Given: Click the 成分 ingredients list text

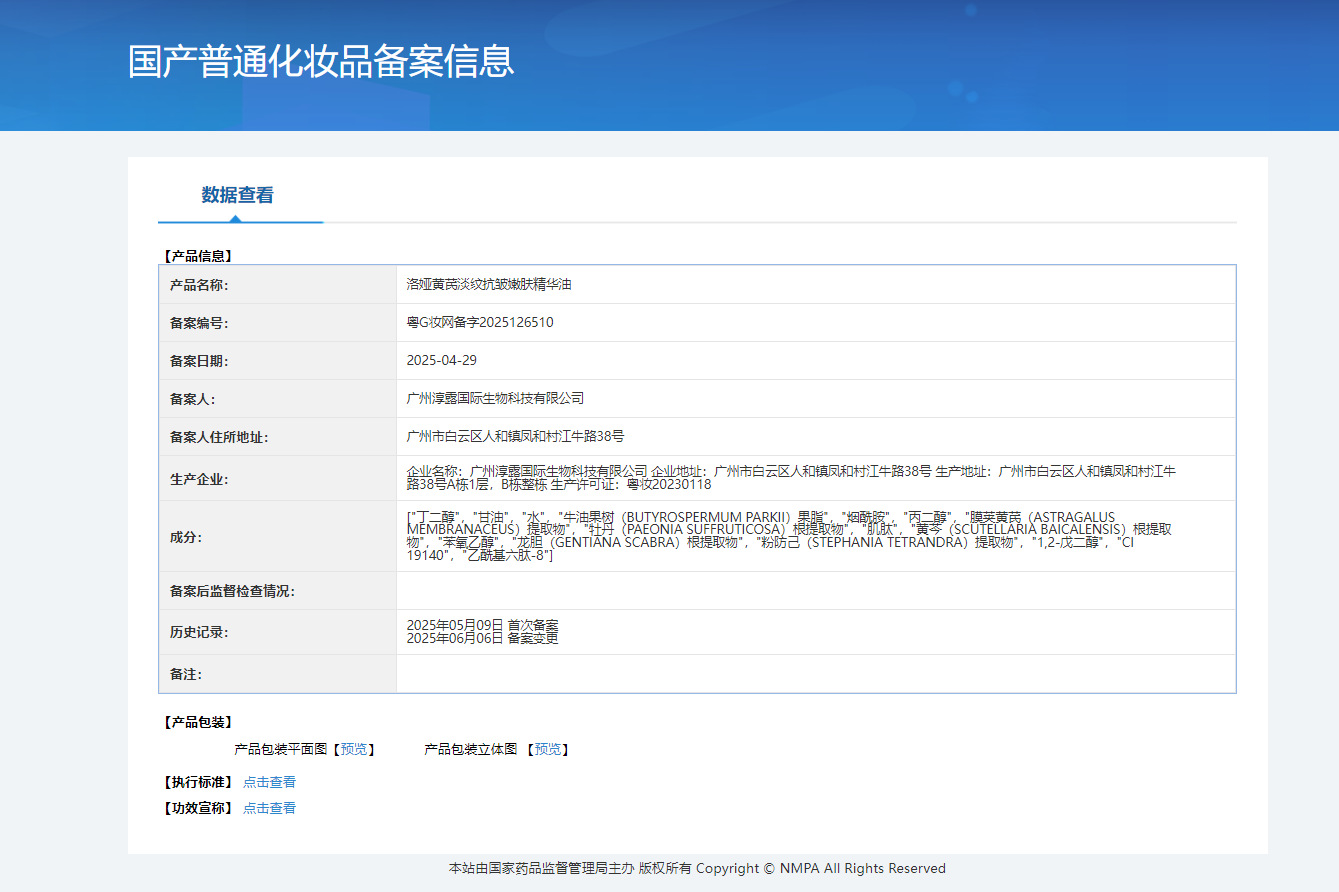Looking at the screenshot, I should click(x=788, y=536).
